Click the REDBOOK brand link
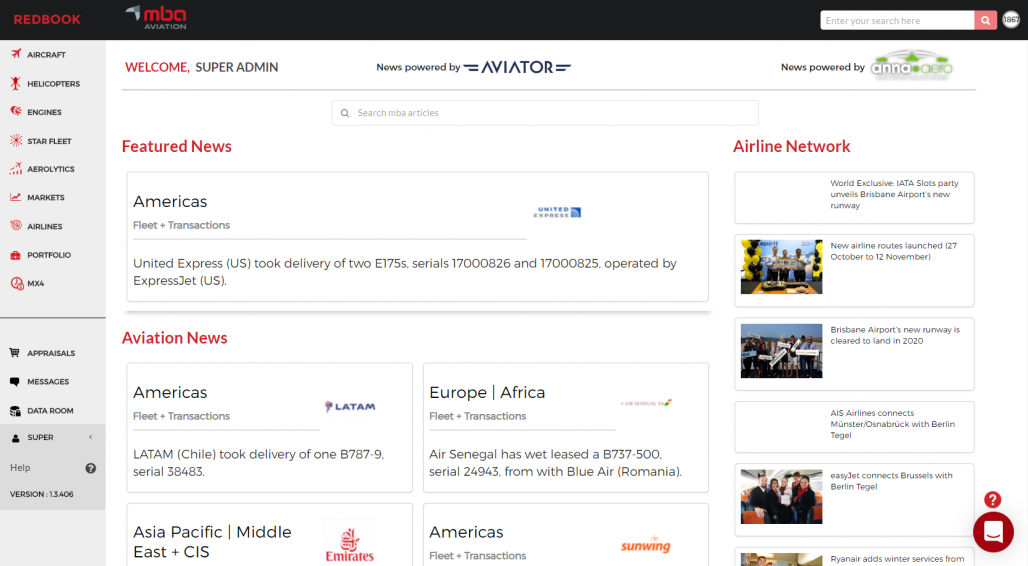1028x566 pixels. tap(47, 20)
